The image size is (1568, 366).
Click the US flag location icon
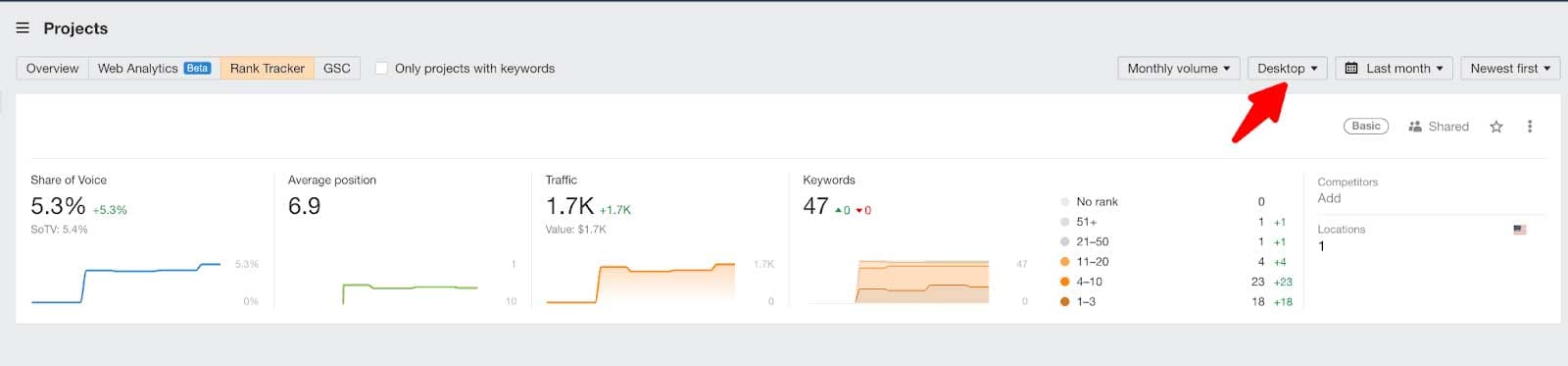point(1520,230)
